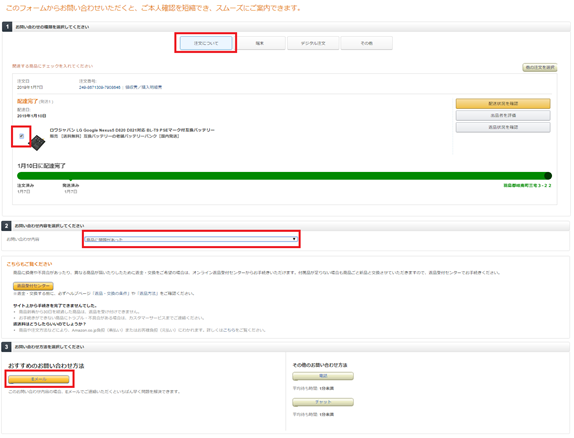The image size is (574, 438).
Task: Start contact via チャット button
Action: pos(323,402)
